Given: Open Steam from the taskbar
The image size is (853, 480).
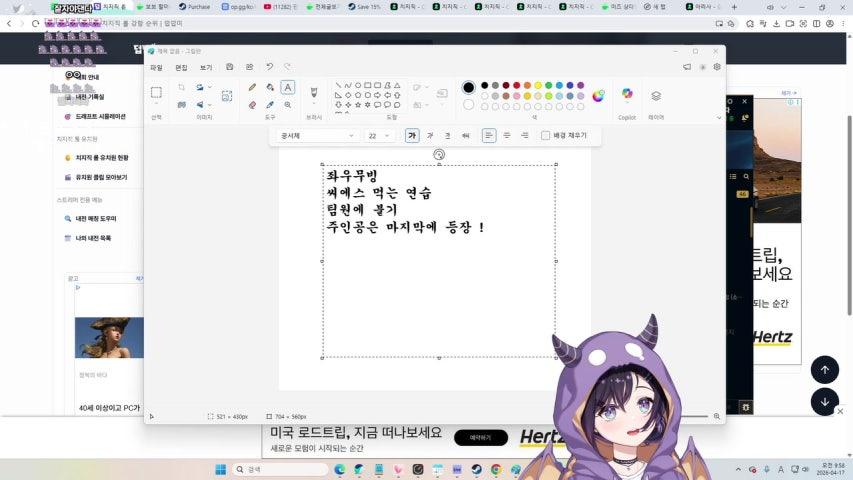Looking at the screenshot, I should (x=476, y=470).
